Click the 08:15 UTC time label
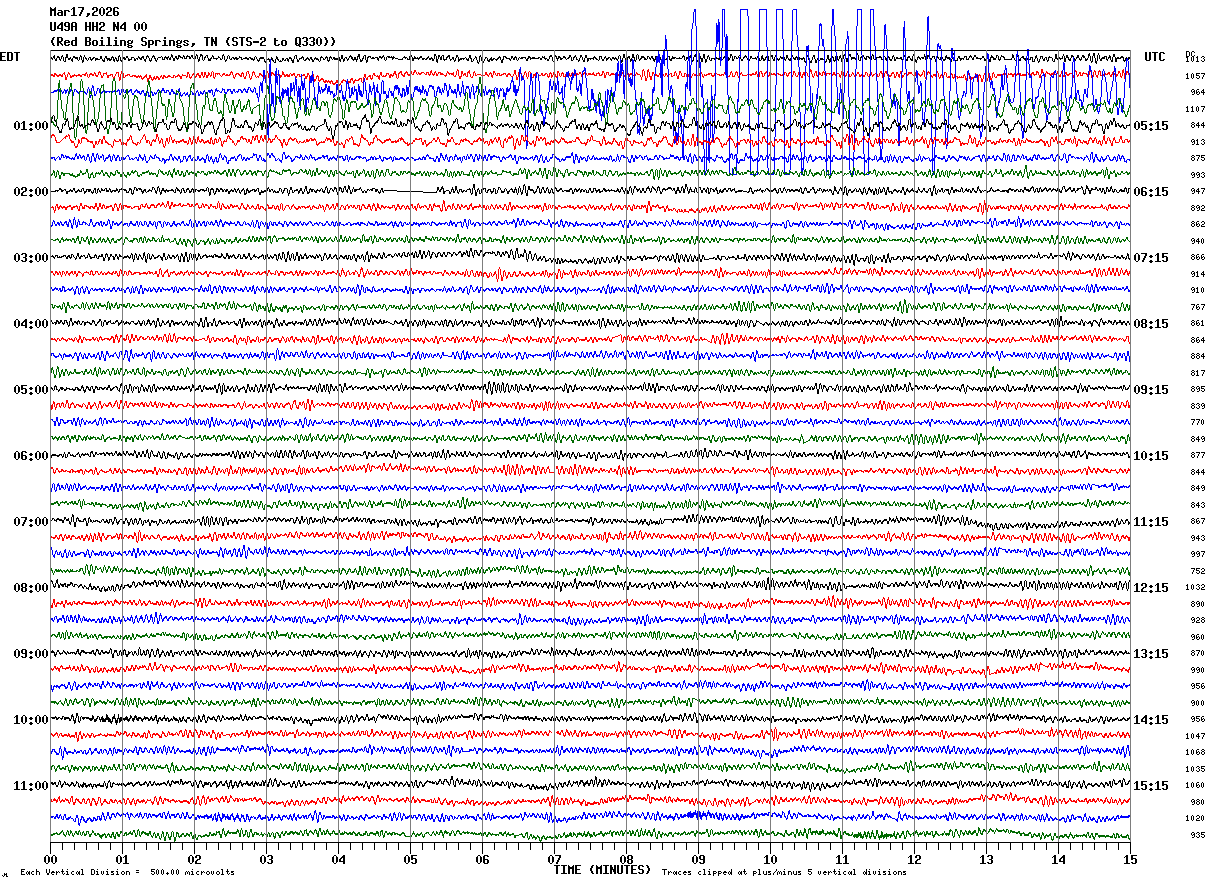This screenshot has width=1210, height=886. (x=1151, y=324)
